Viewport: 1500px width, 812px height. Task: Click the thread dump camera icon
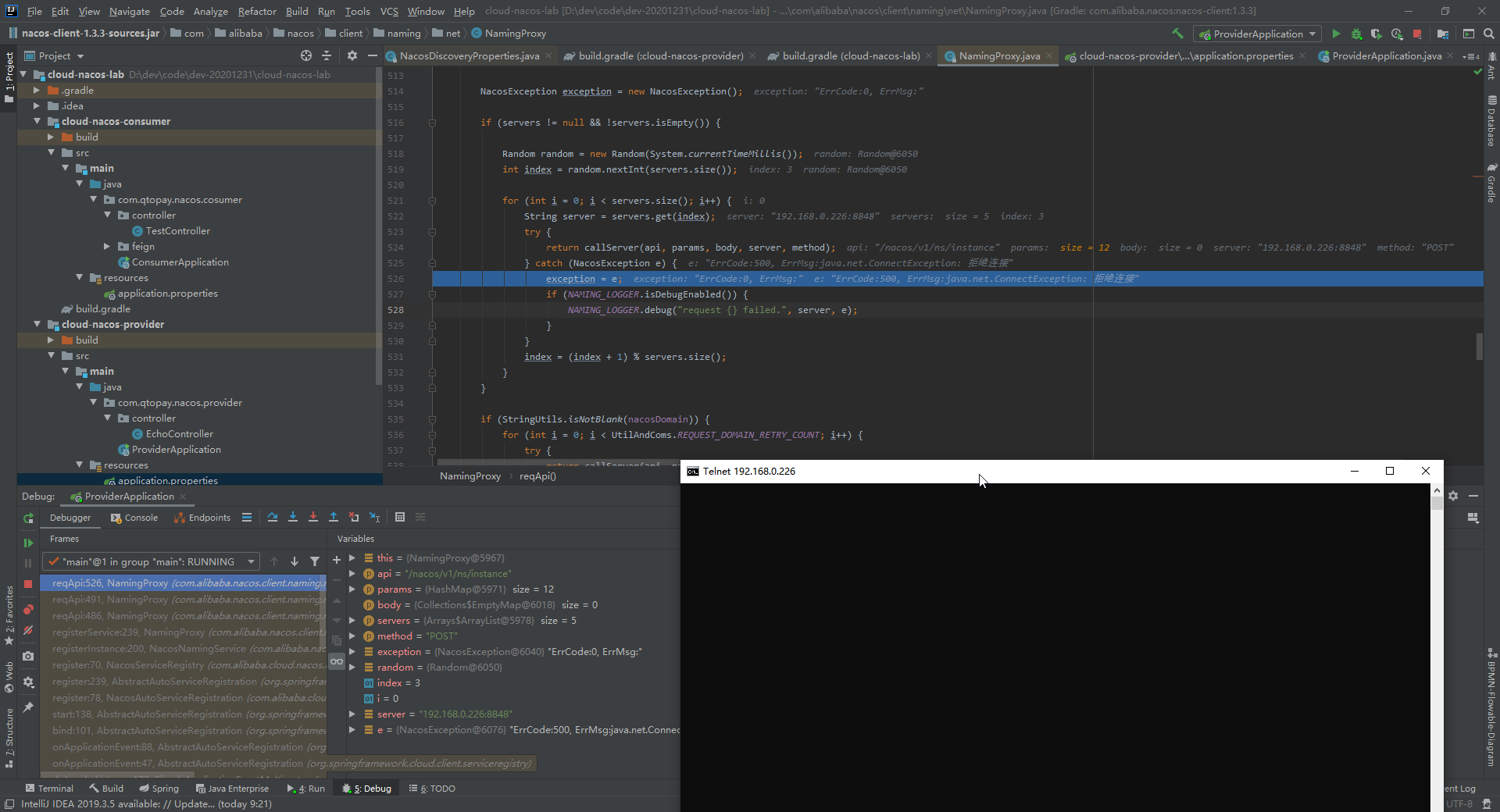(x=28, y=656)
